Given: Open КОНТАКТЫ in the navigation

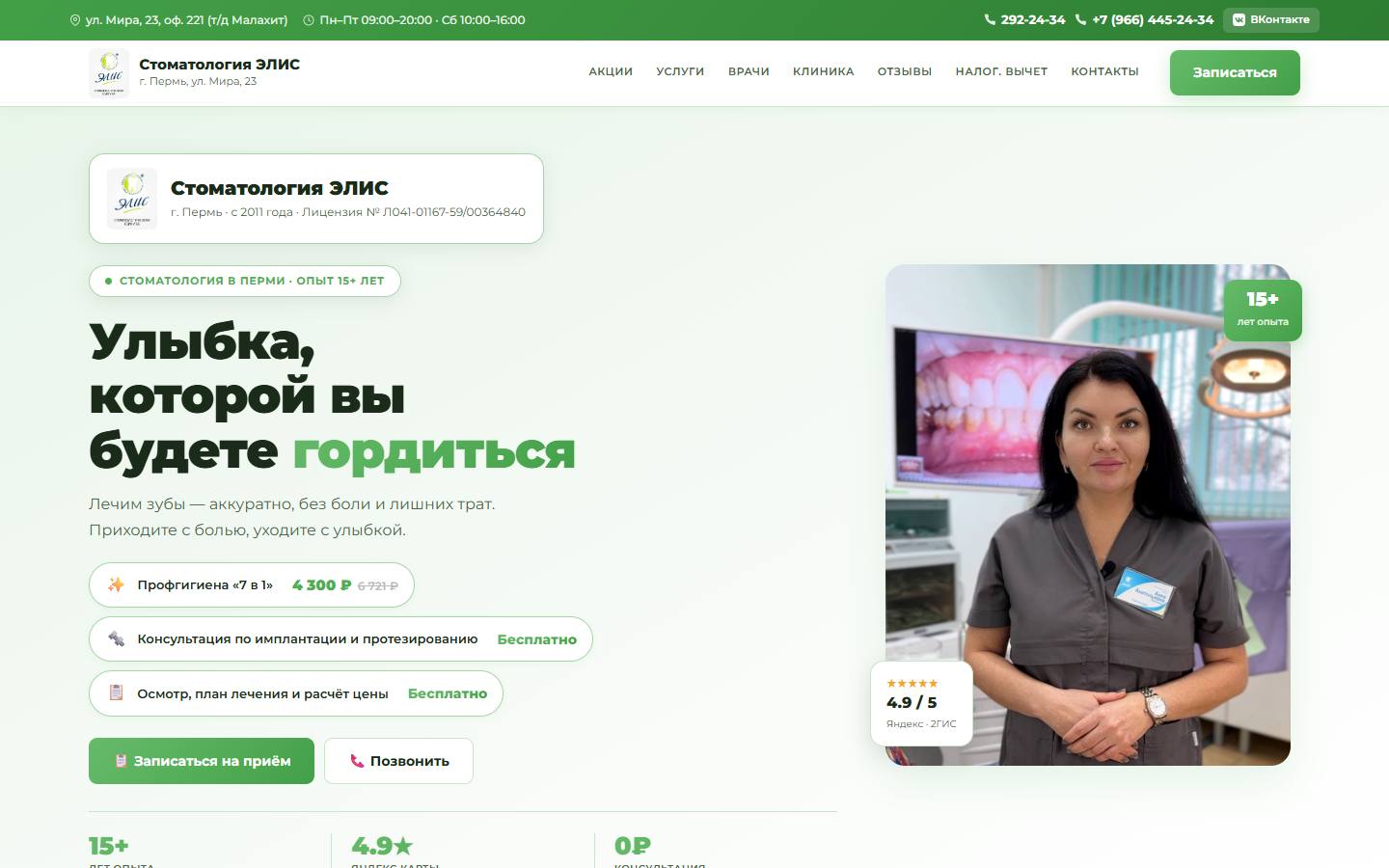Looking at the screenshot, I should point(1104,71).
